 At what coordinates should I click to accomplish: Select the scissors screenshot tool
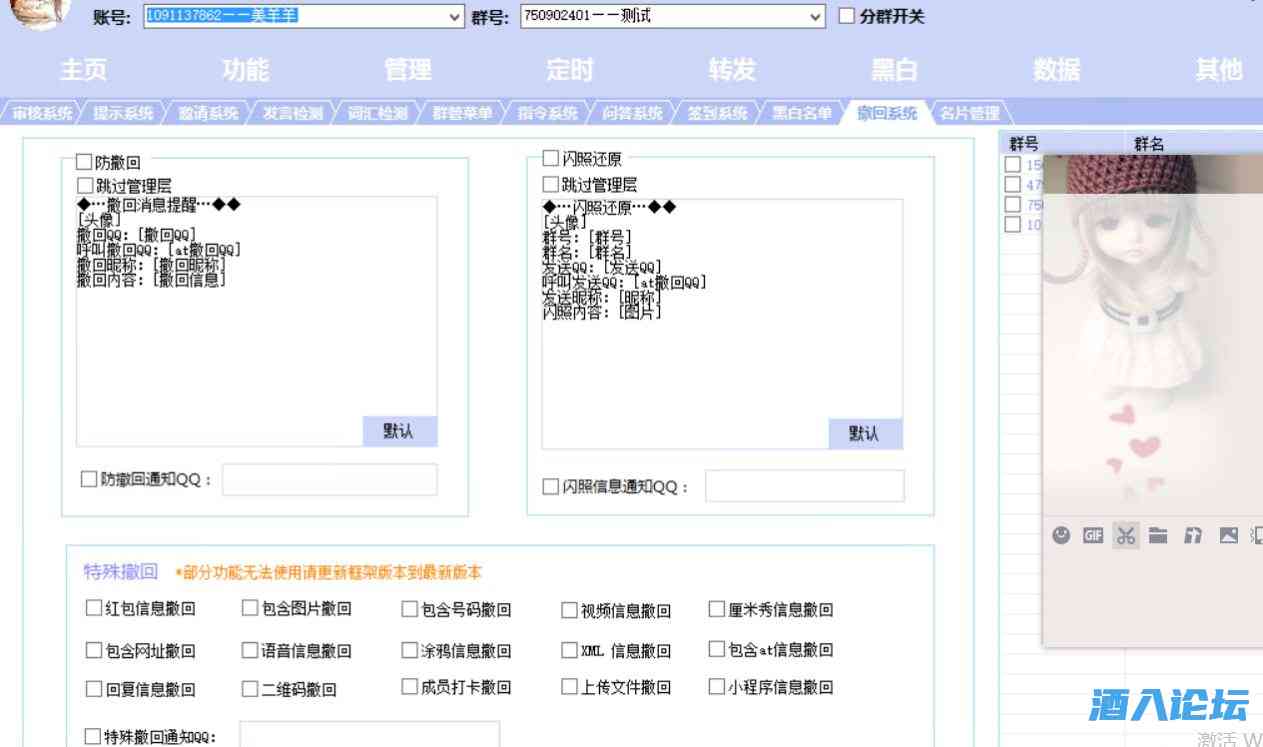[1126, 535]
